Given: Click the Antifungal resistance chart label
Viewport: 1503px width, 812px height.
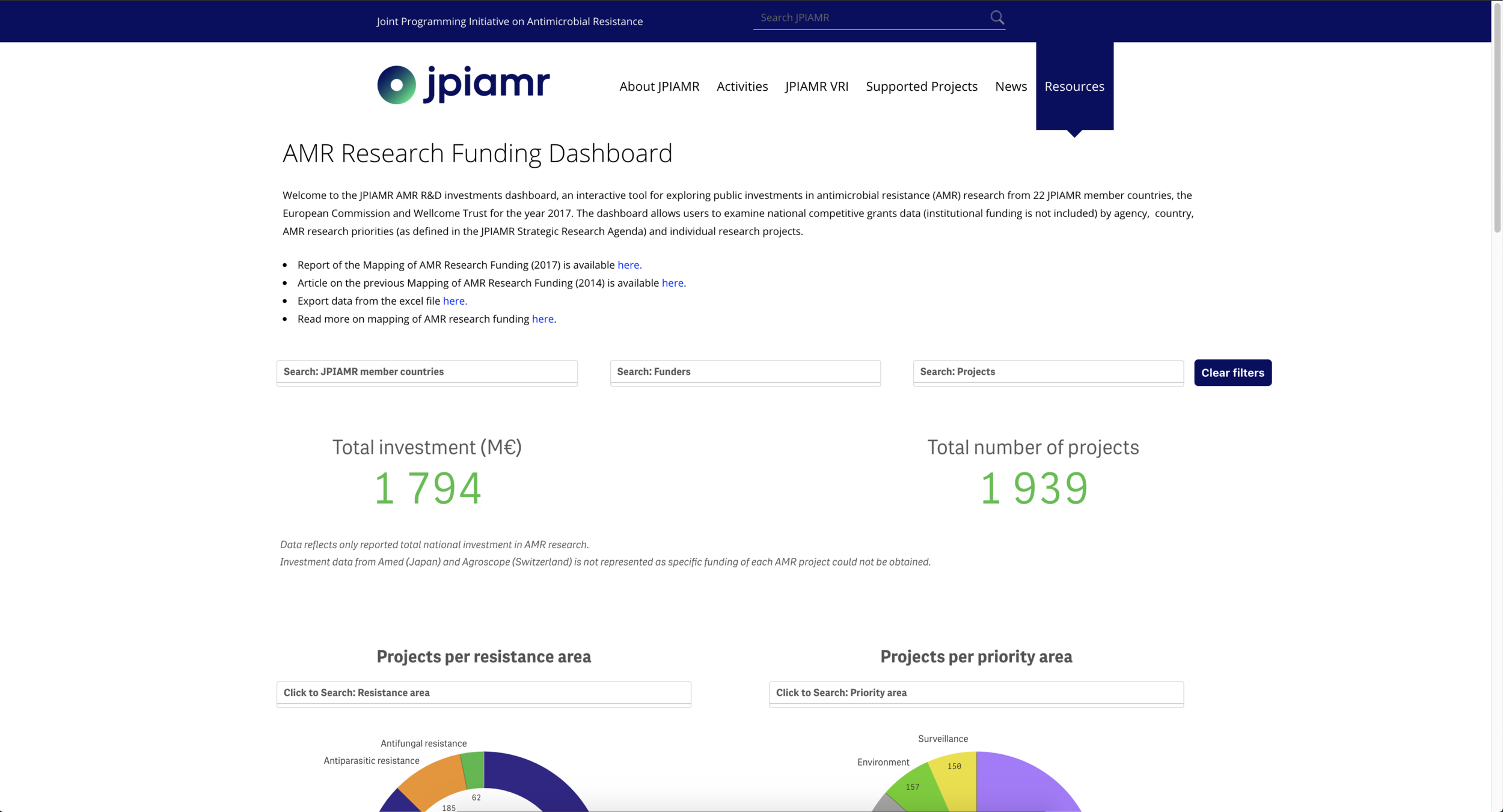Looking at the screenshot, I should coord(423,743).
